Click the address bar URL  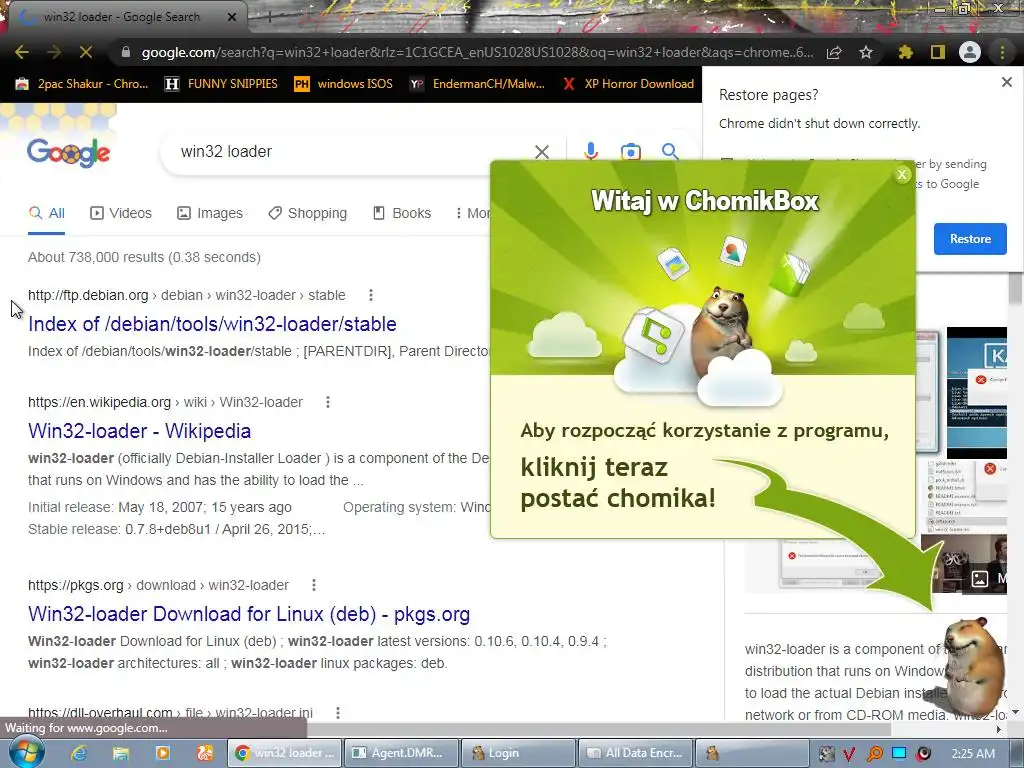click(477, 52)
